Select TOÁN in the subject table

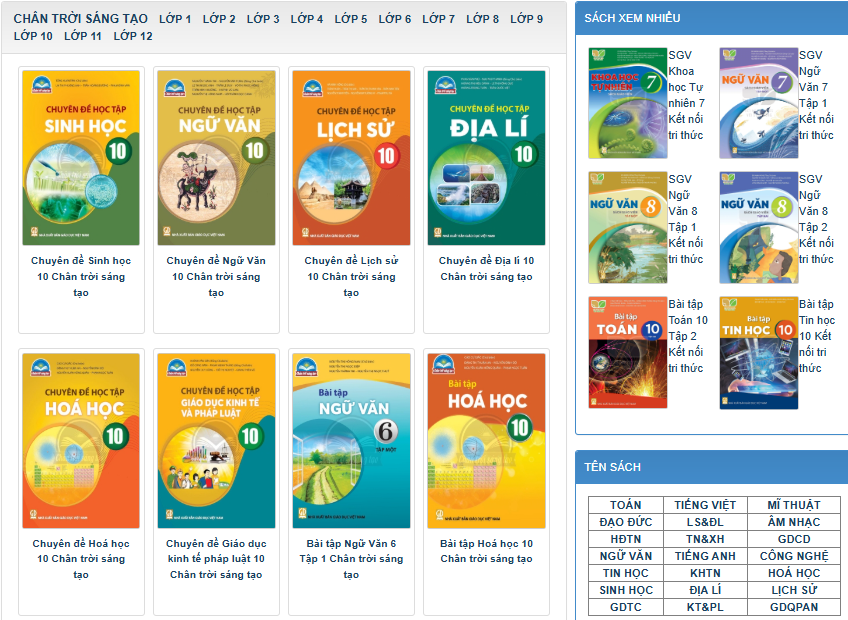point(626,505)
